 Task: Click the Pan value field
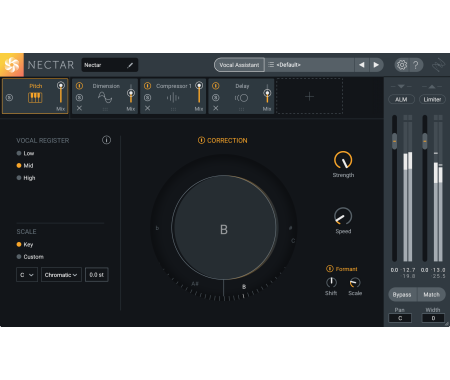pyautogui.click(x=400, y=318)
